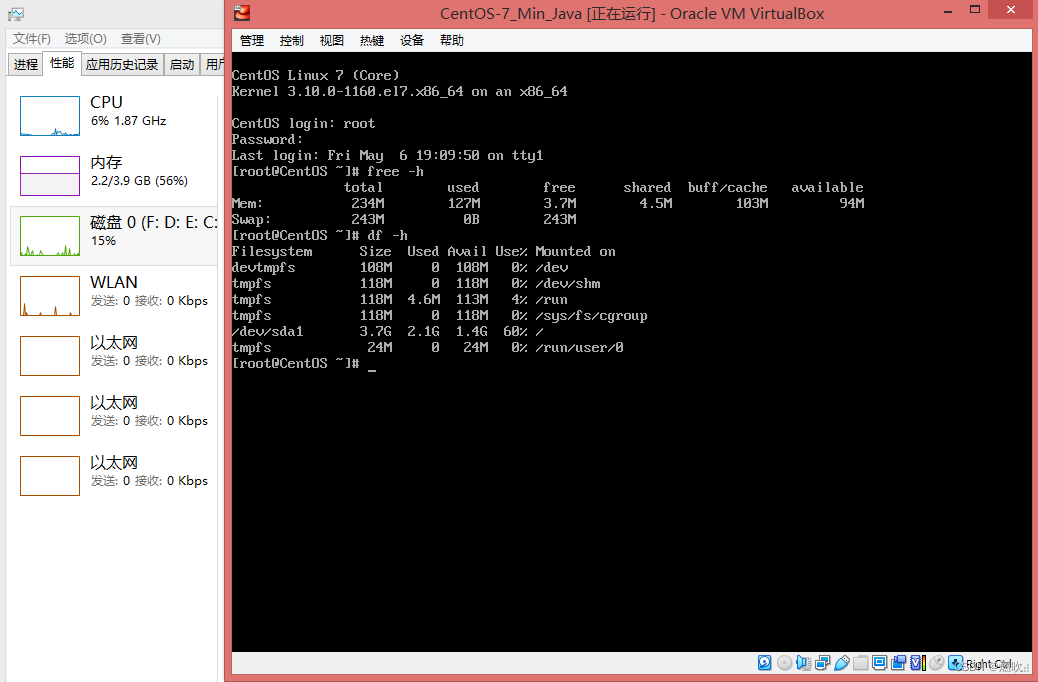
Task: Click the devtmpfs row in df output
Action: point(400,268)
